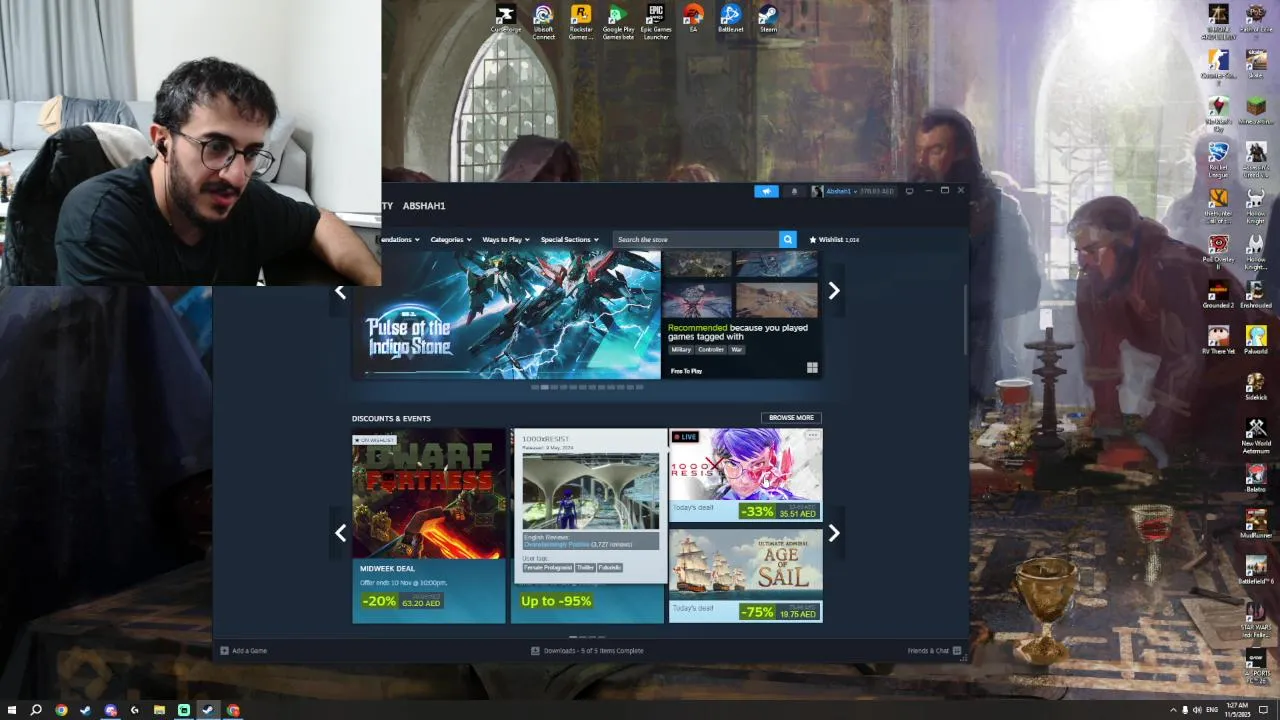Viewport: 1280px width, 720px height.
Task: Open the Epic Games Launcher shortcut
Action: (x=656, y=20)
